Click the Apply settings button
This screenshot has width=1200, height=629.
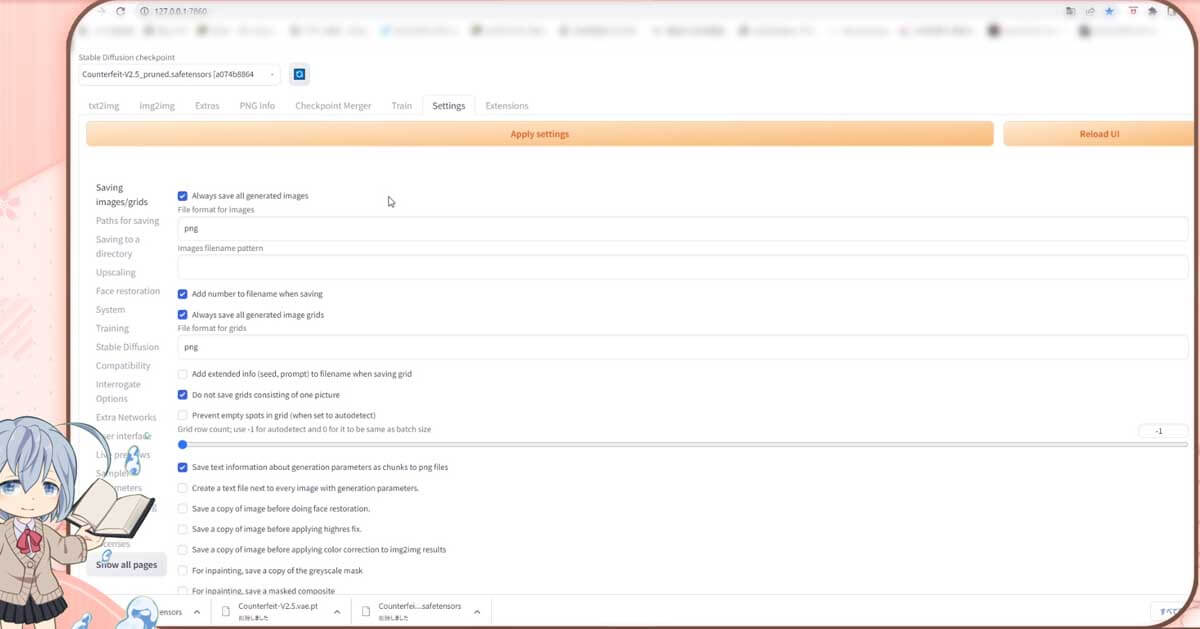540,133
